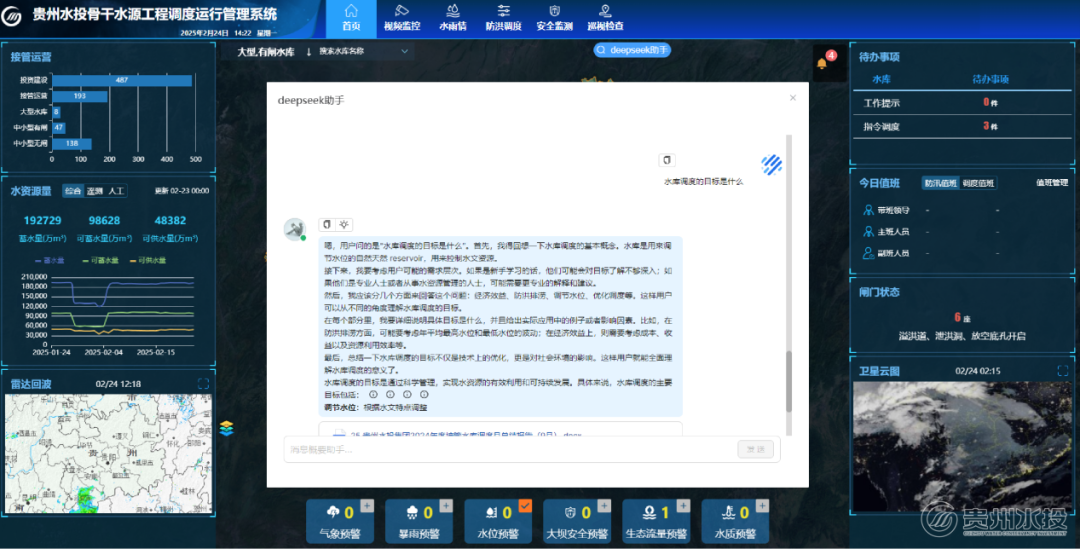Viewport: 1080px width, 549px height.
Task: Enable the 生态流量预警 plus toggle
Action: (x=683, y=506)
